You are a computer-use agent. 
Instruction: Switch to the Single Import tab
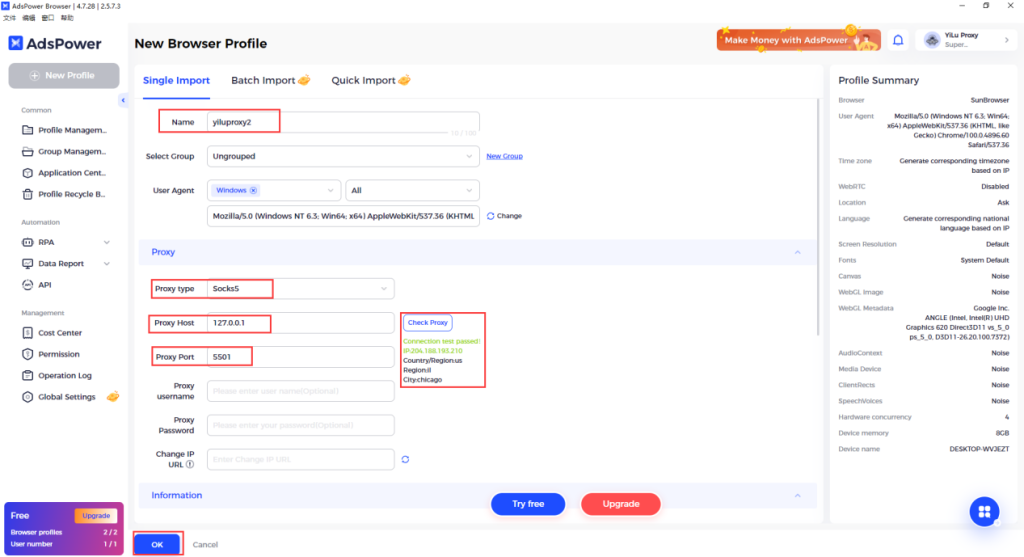[x=176, y=80]
